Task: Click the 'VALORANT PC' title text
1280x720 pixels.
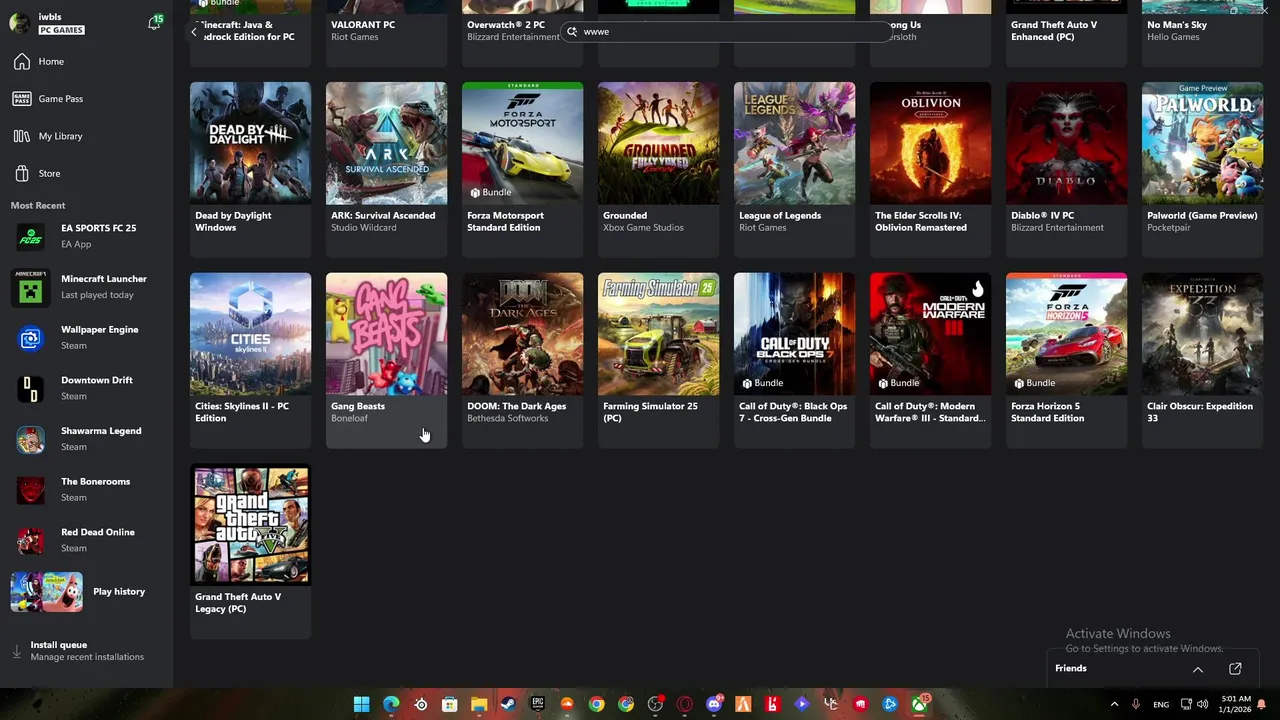Action: 362,25
